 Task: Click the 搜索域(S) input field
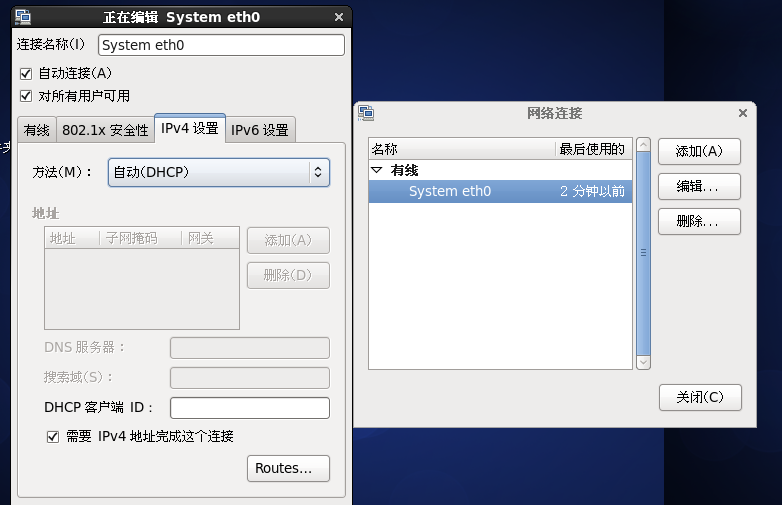pyautogui.click(x=250, y=378)
